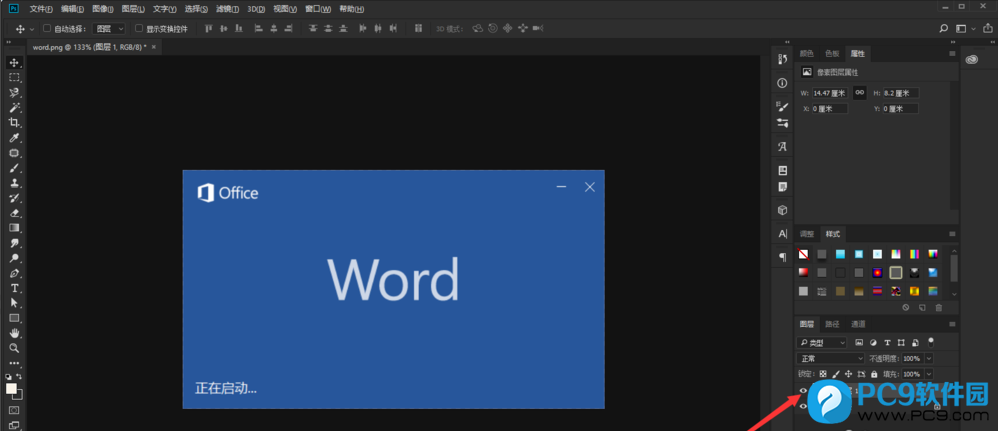
Task: Select the Pen tool
Action: coord(13,274)
